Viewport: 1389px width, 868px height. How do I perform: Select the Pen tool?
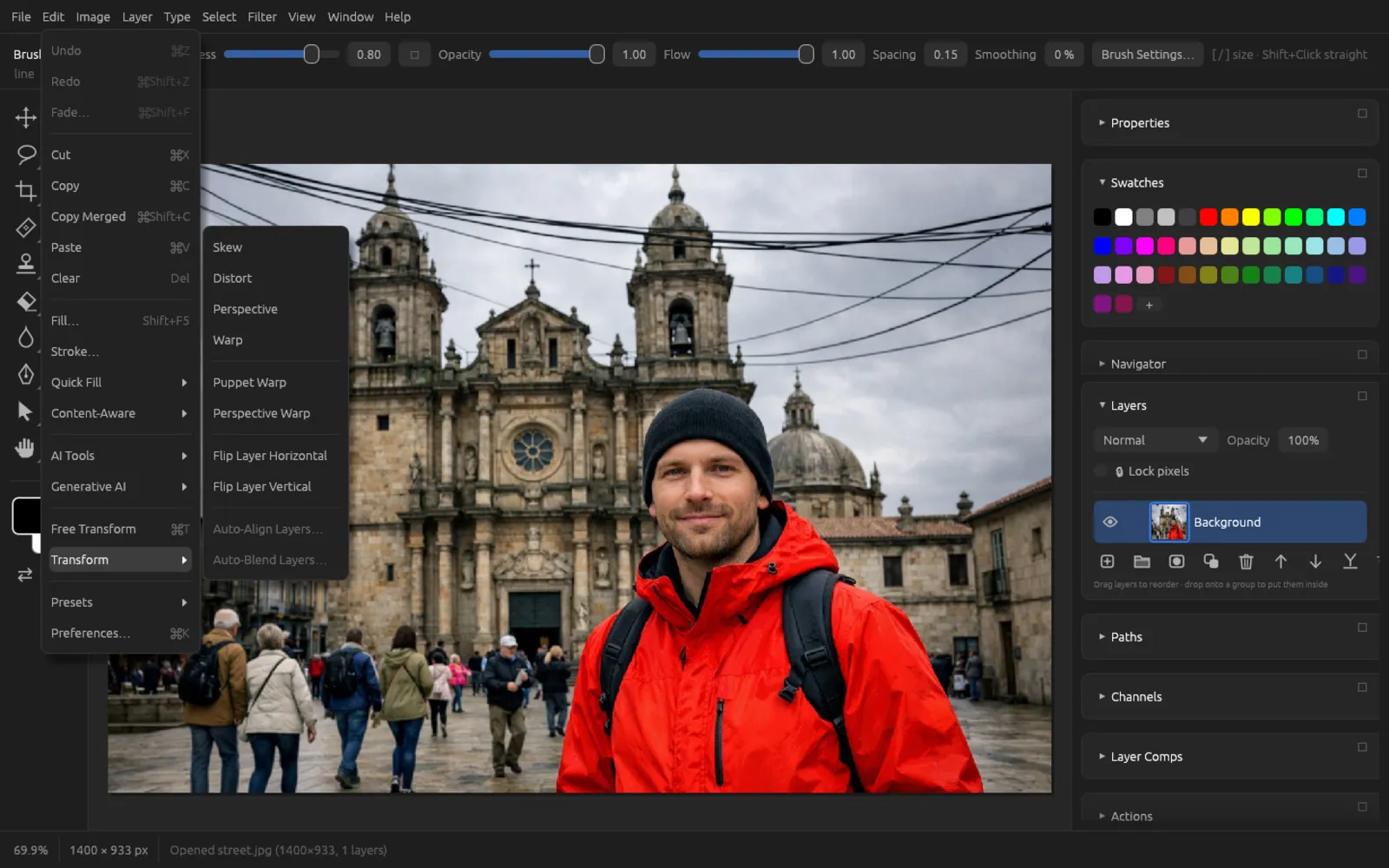[x=25, y=374]
